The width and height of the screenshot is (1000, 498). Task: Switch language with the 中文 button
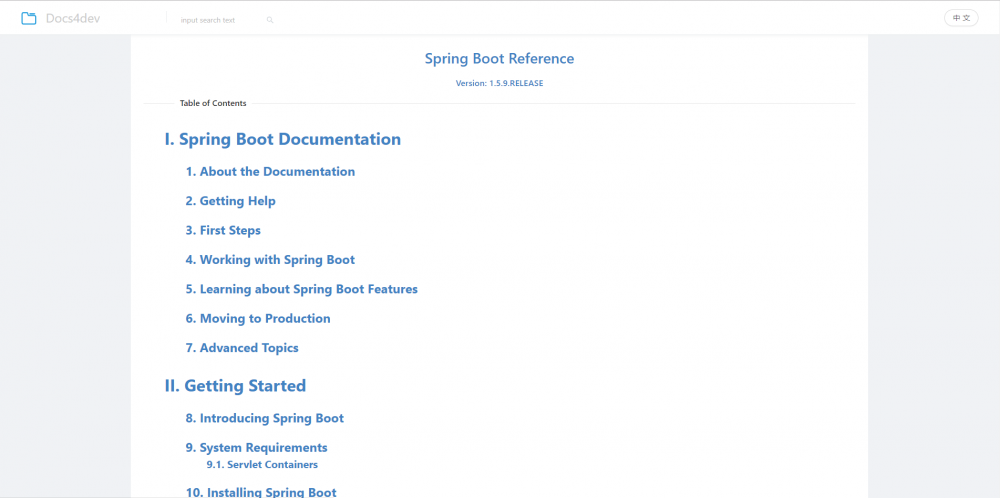tap(961, 18)
